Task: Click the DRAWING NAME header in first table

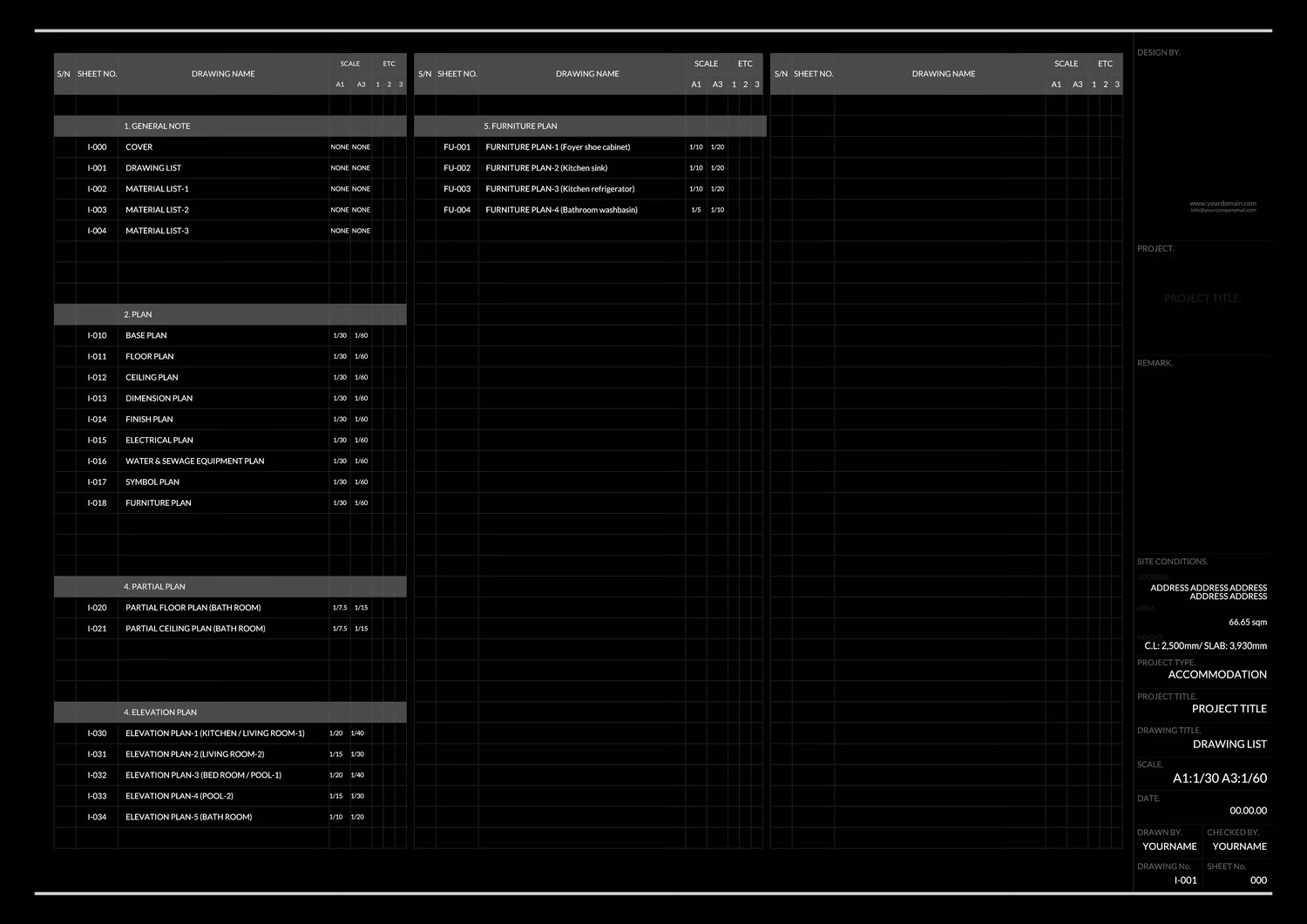Action: (223, 74)
